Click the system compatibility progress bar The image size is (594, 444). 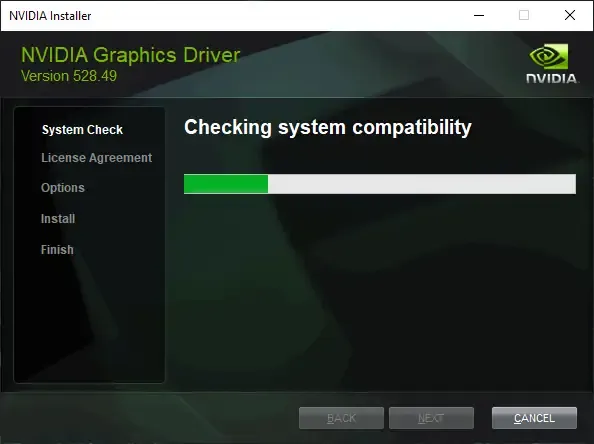click(x=380, y=184)
